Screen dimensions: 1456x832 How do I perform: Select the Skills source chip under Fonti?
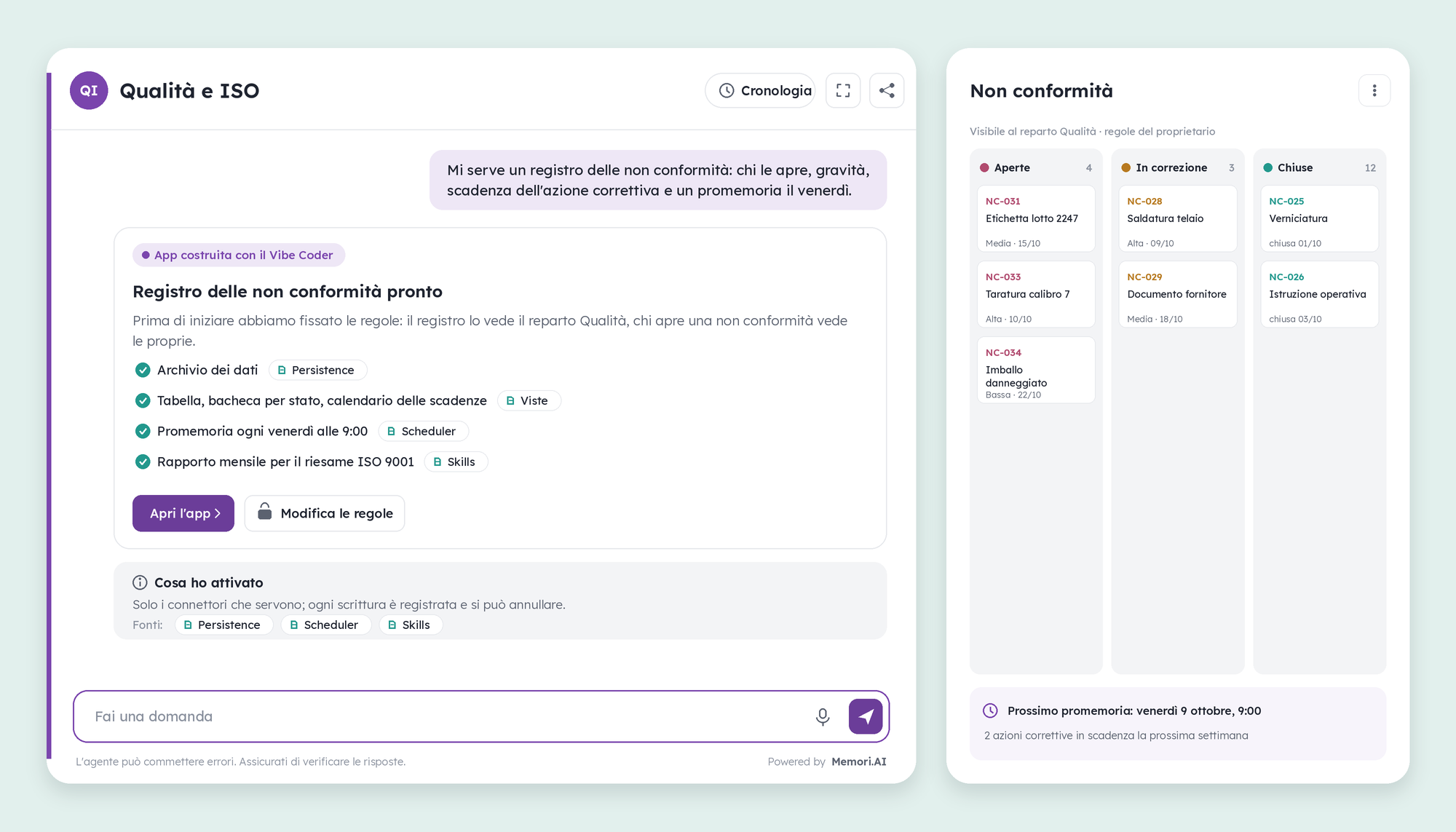[411, 625]
